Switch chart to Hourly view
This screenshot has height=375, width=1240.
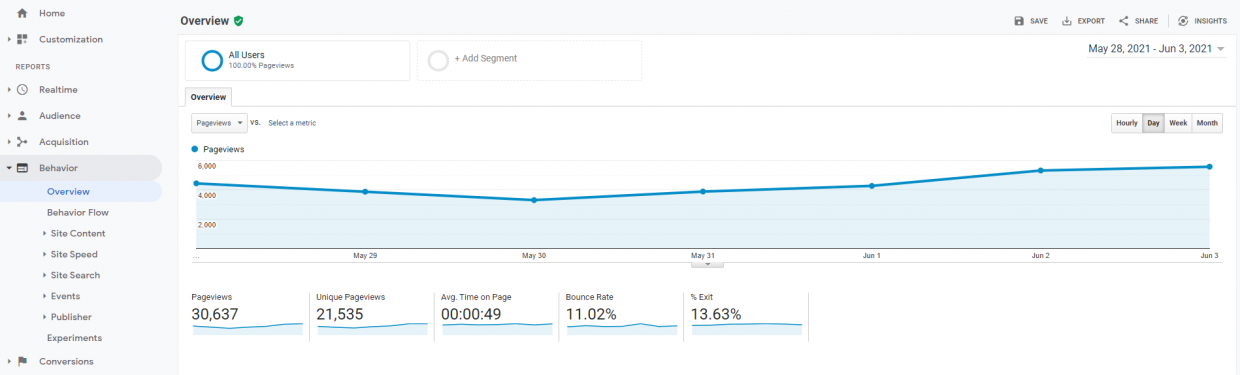pos(1127,123)
